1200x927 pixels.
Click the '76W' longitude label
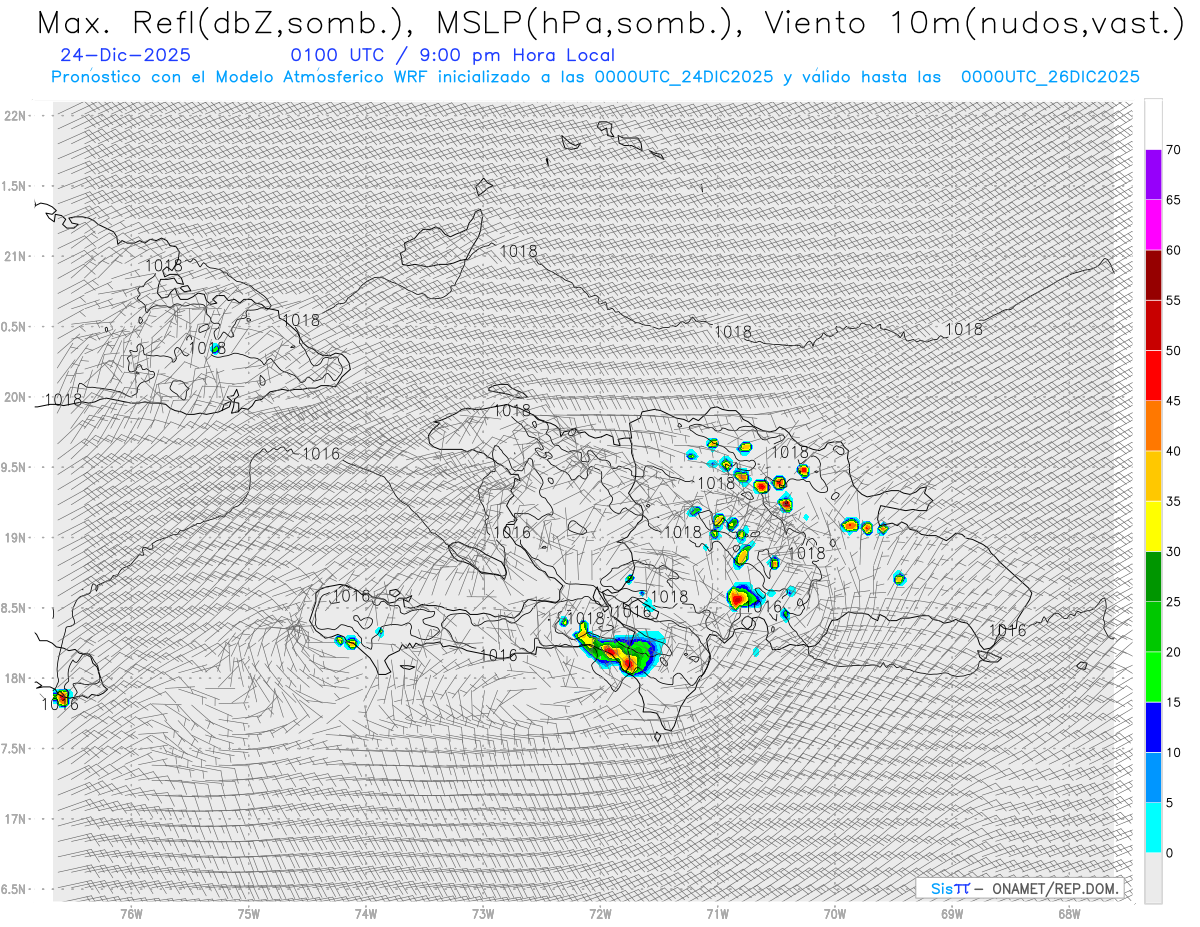point(131,914)
